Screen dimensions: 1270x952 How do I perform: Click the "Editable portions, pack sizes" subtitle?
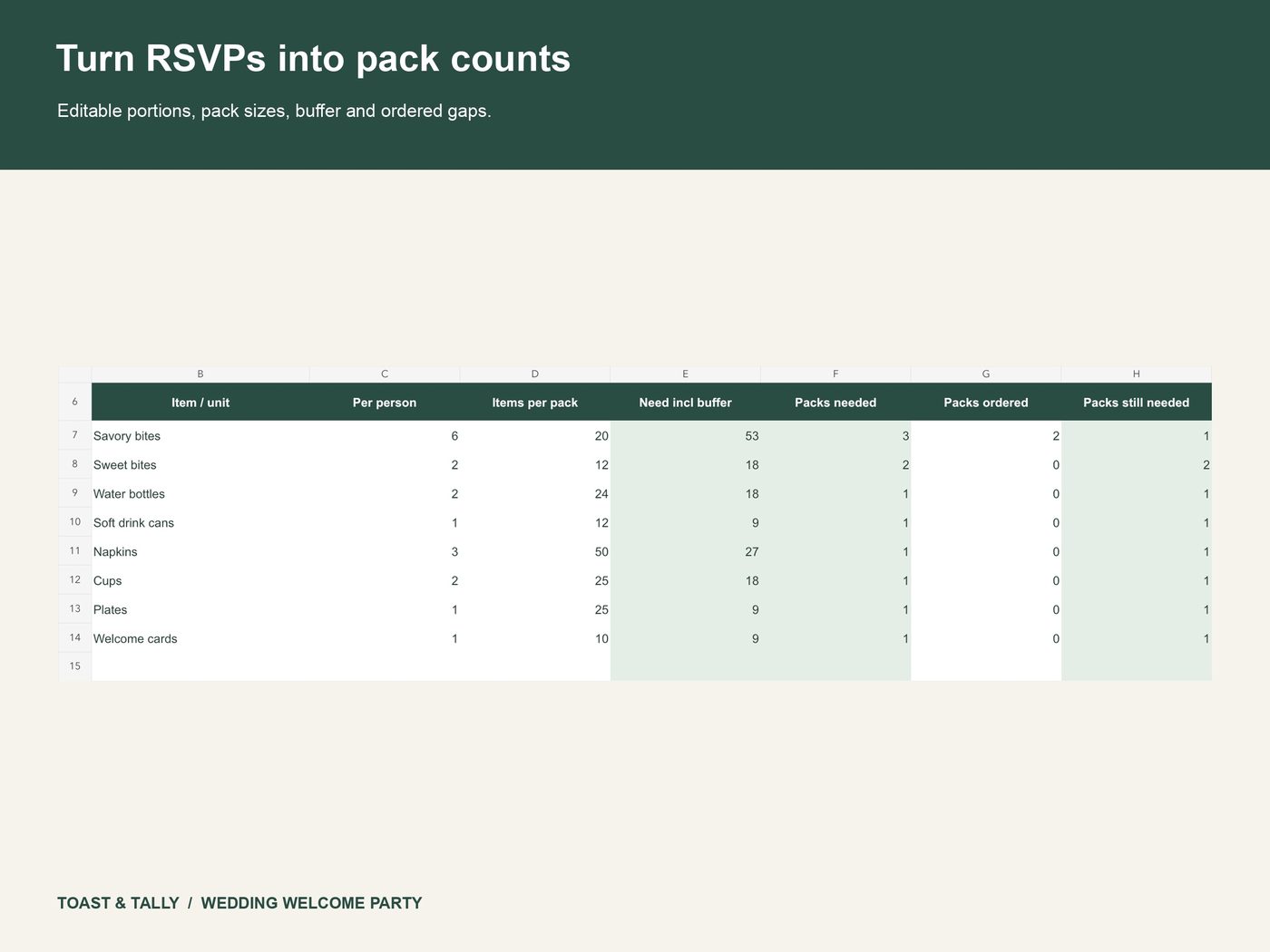(x=274, y=111)
